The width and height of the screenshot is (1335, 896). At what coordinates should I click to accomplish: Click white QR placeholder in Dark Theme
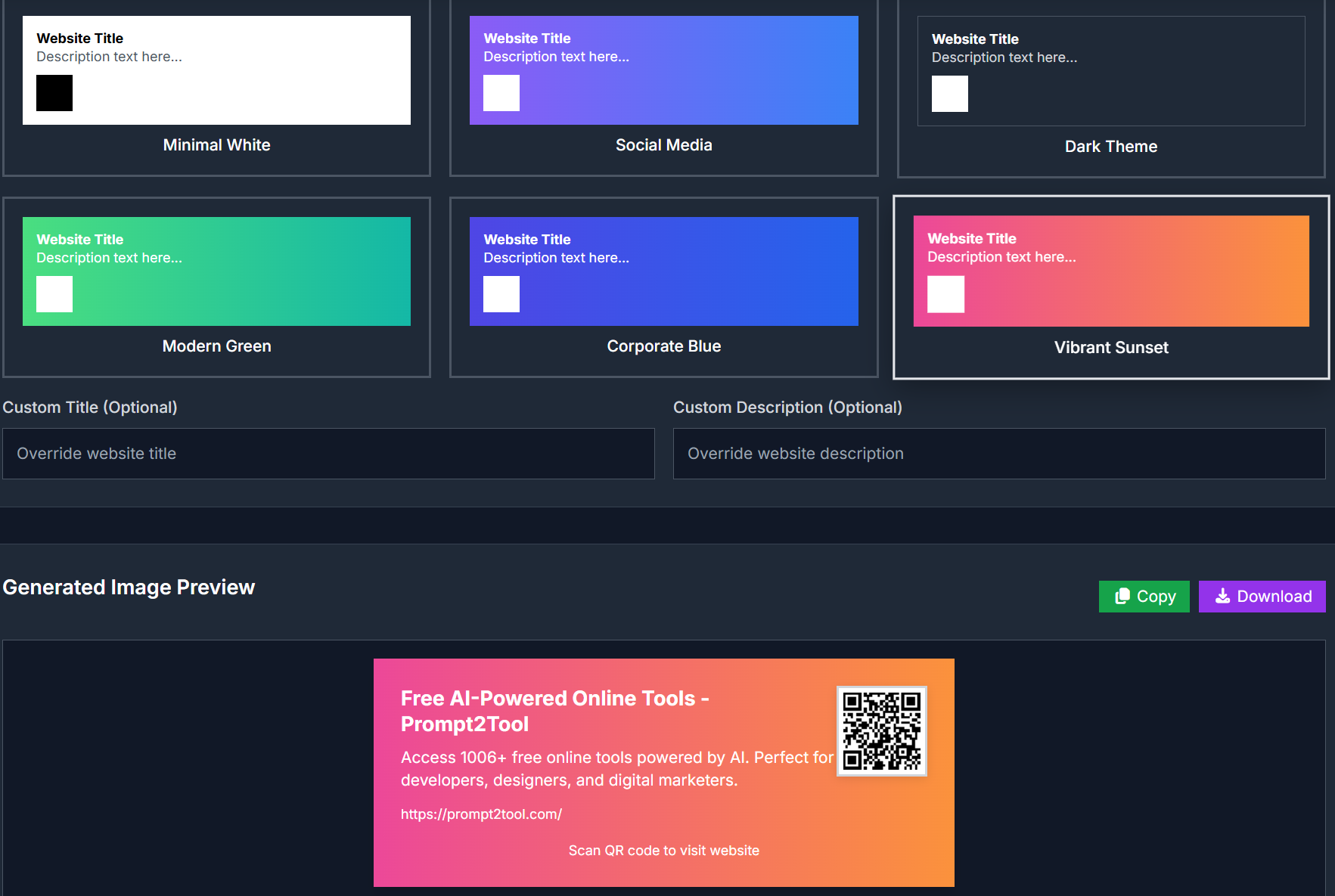pyautogui.click(x=949, y=94)
